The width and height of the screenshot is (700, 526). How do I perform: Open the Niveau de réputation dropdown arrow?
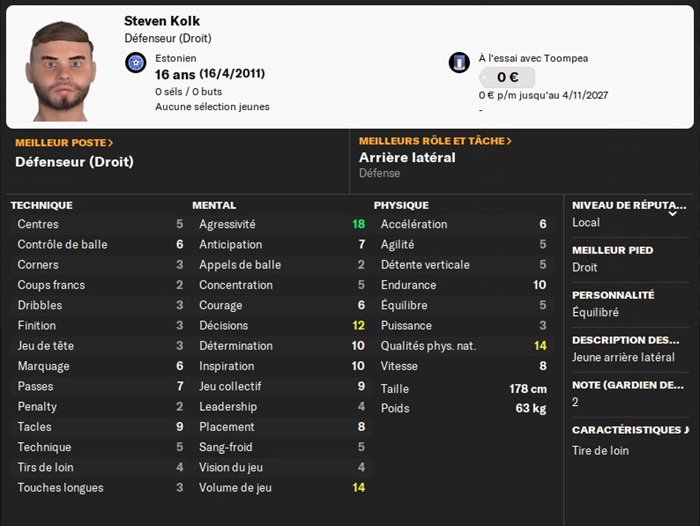coord(672,213)
